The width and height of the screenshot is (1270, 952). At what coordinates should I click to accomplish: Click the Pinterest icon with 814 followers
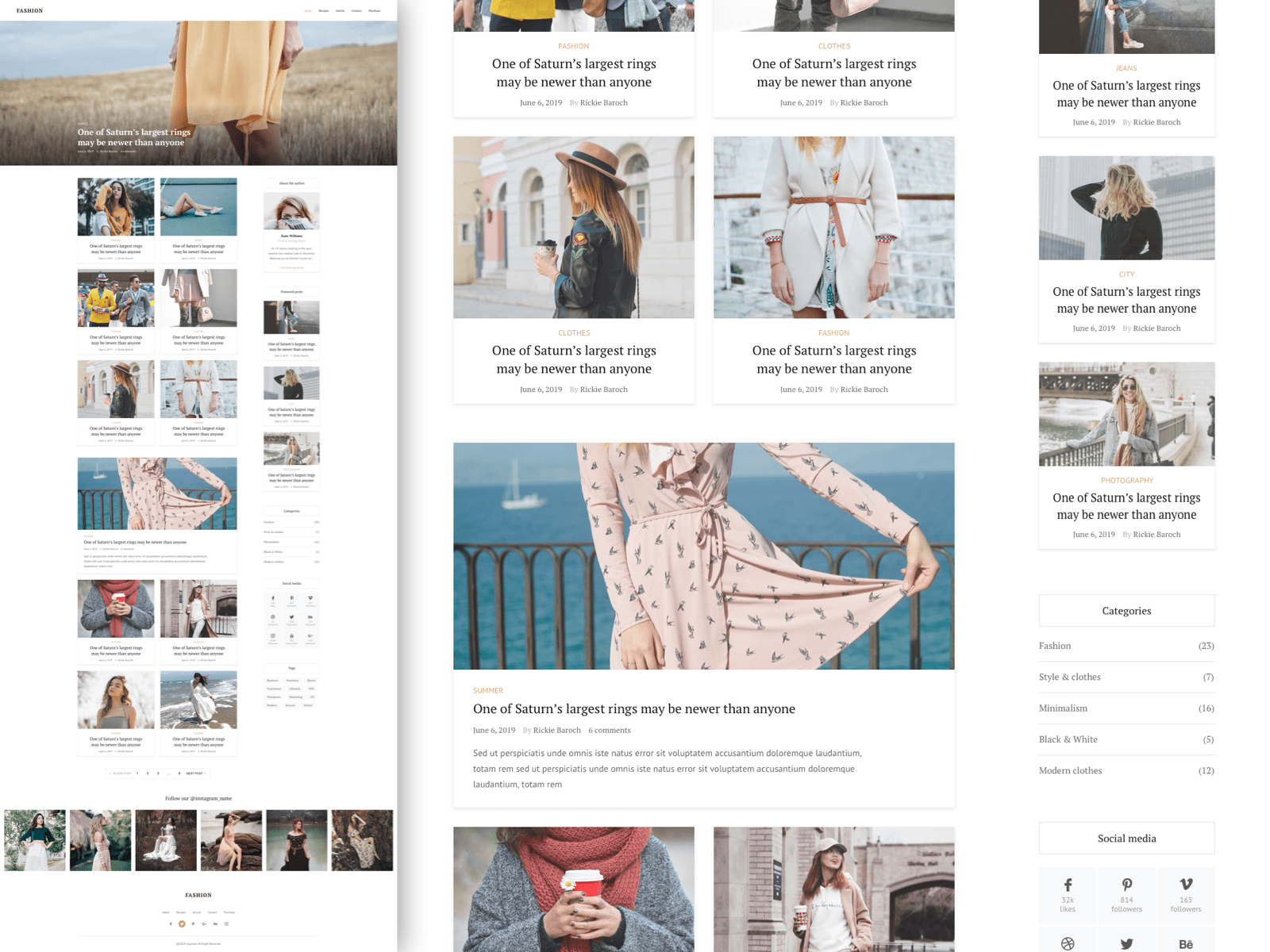coord(1126,884)
